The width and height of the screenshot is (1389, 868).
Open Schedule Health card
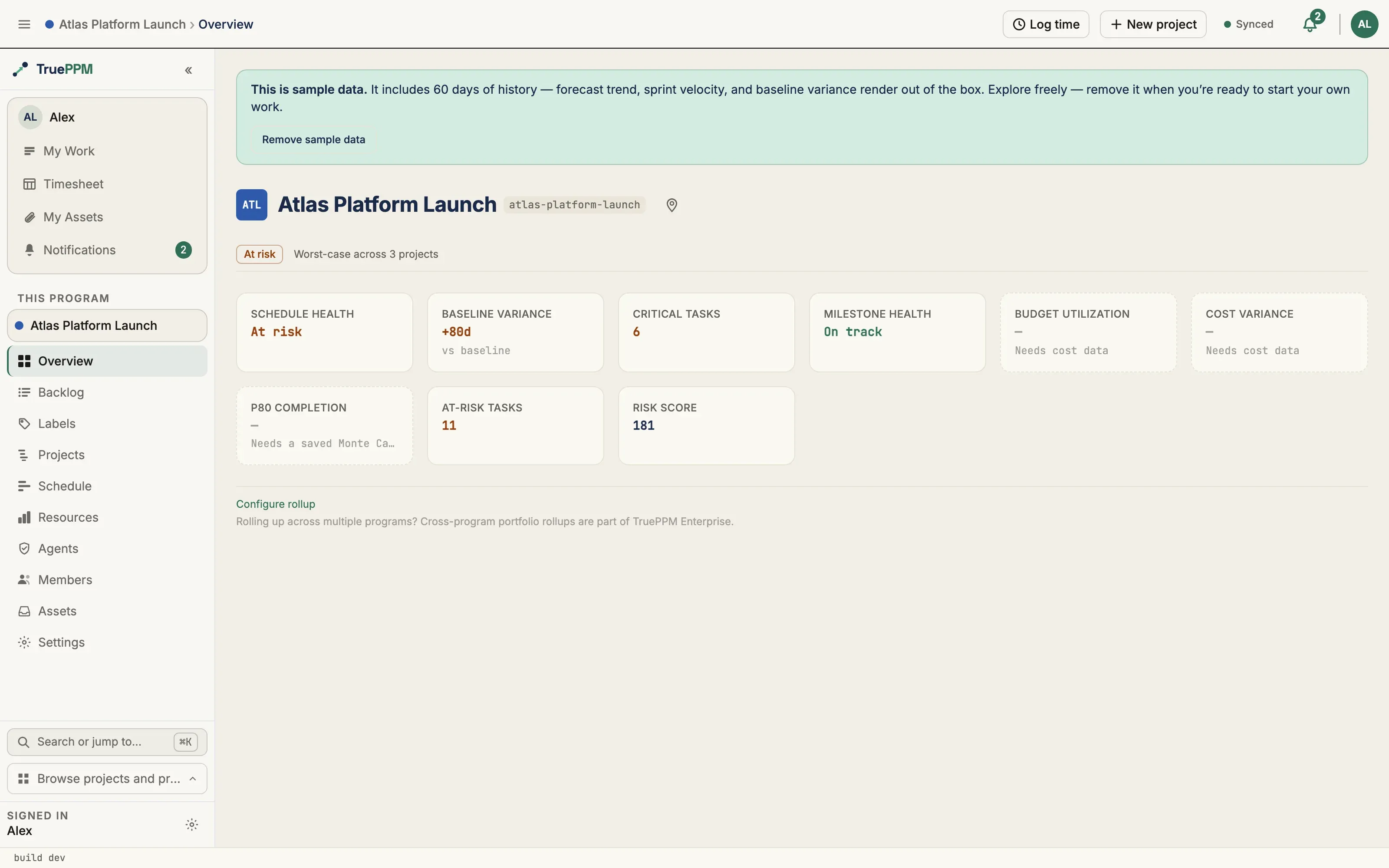[x=324, y=332]
